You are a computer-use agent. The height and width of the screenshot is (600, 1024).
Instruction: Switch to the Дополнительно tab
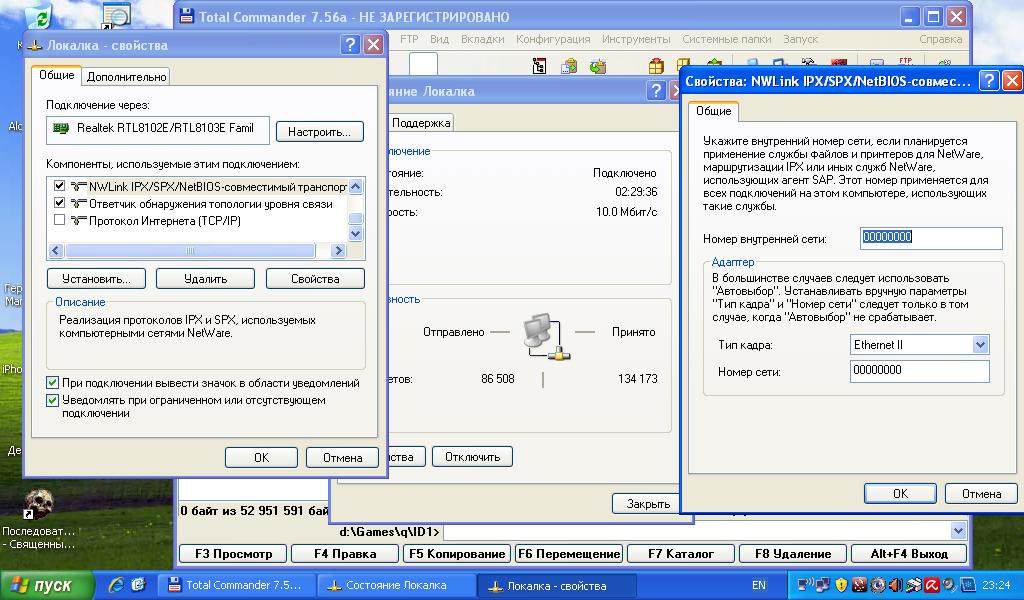point(127,77)
